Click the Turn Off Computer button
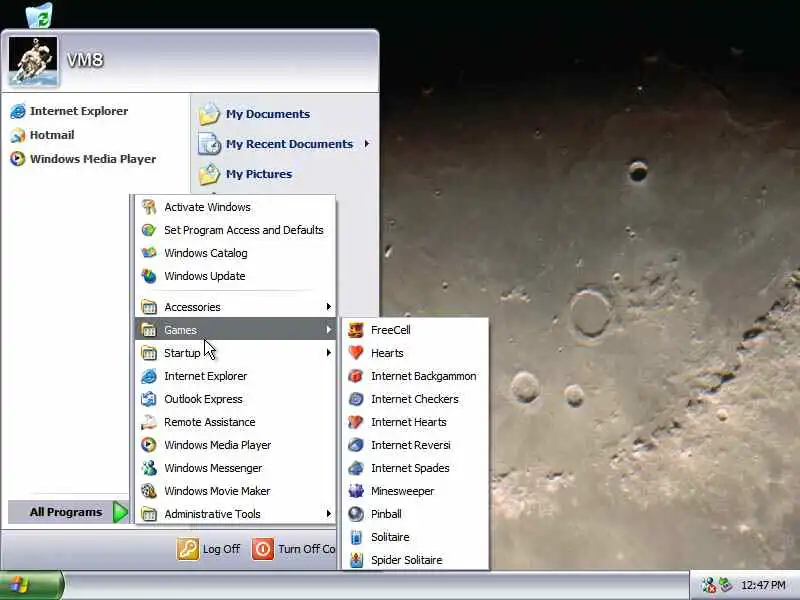The height and width of the screenshot is (600, 800). (294, 549)
